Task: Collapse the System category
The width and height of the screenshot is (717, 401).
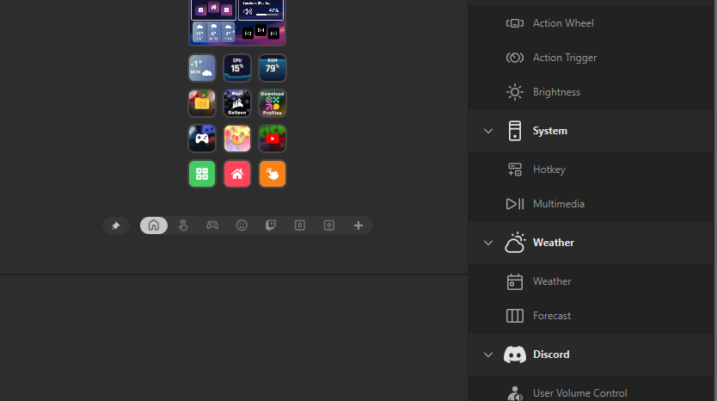Action: coord(488,131)
